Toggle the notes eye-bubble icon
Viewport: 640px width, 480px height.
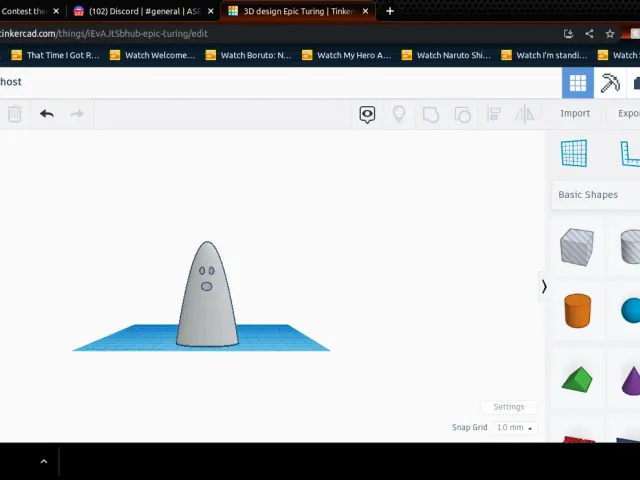367,114
